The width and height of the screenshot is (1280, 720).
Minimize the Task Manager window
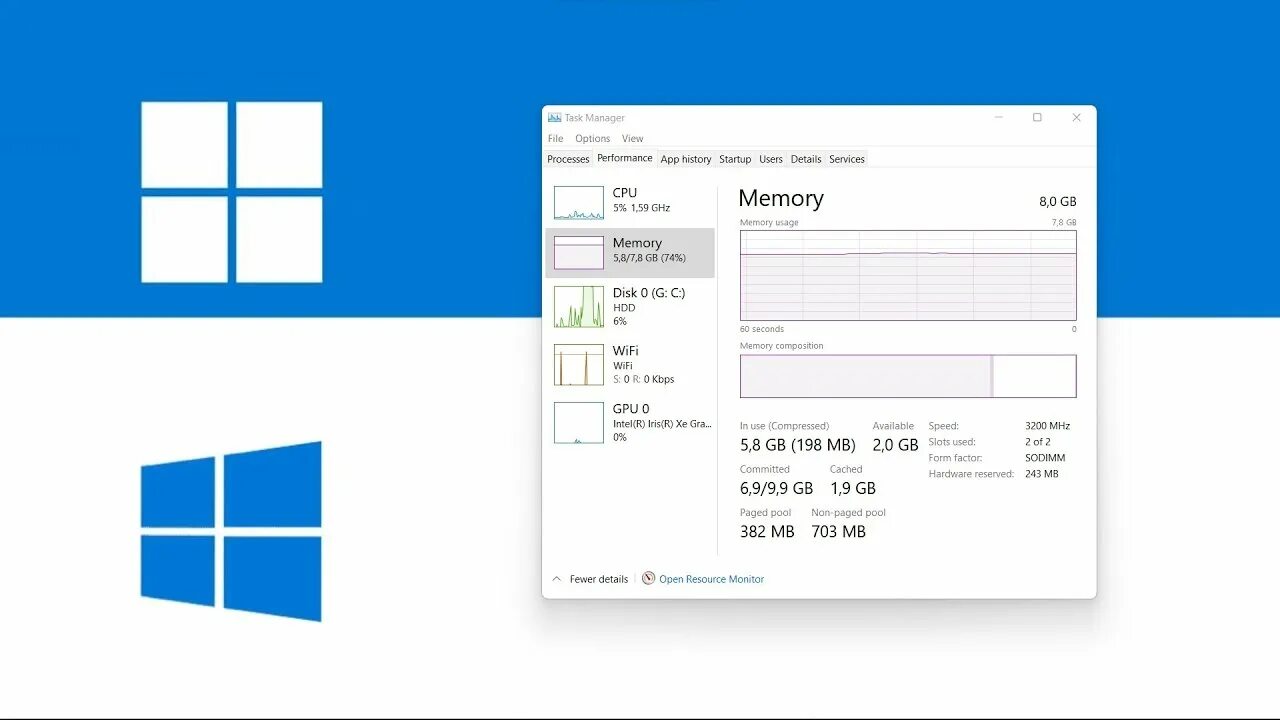tap(998, 117)
